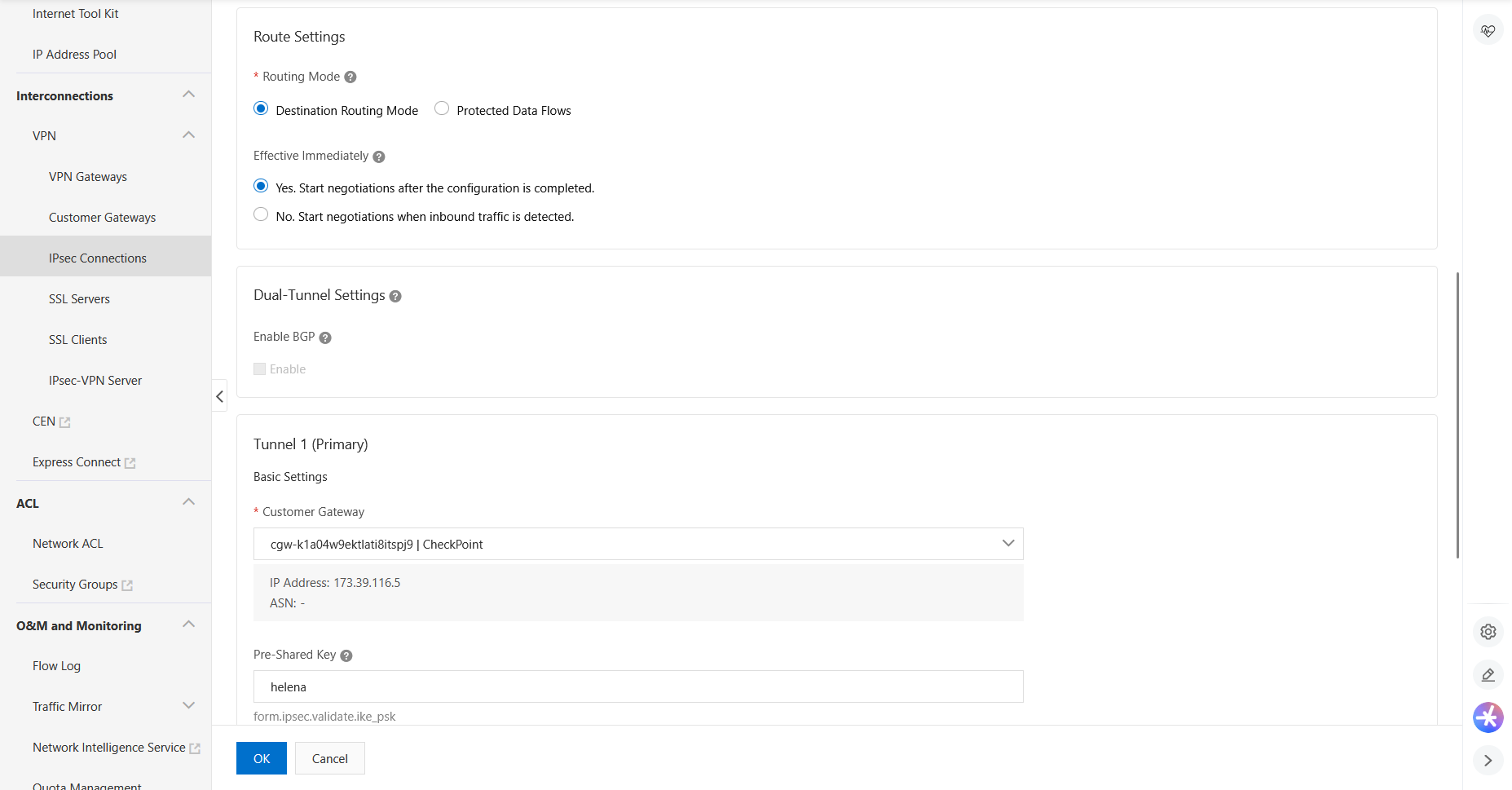Click the Routing Mode help icon
This screenshot has width=1512, height=790.
tap(350, 77)
